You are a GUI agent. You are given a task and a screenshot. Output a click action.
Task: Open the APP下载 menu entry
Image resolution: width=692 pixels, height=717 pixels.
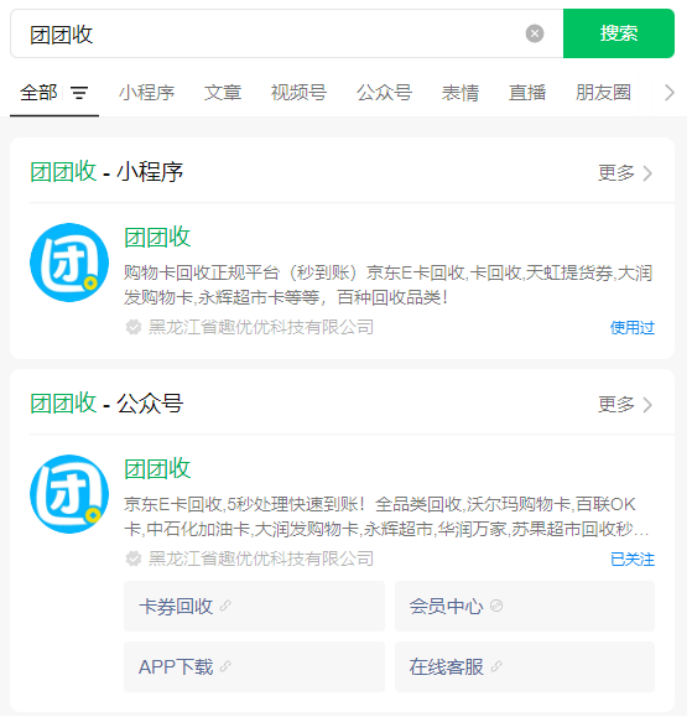254,667
